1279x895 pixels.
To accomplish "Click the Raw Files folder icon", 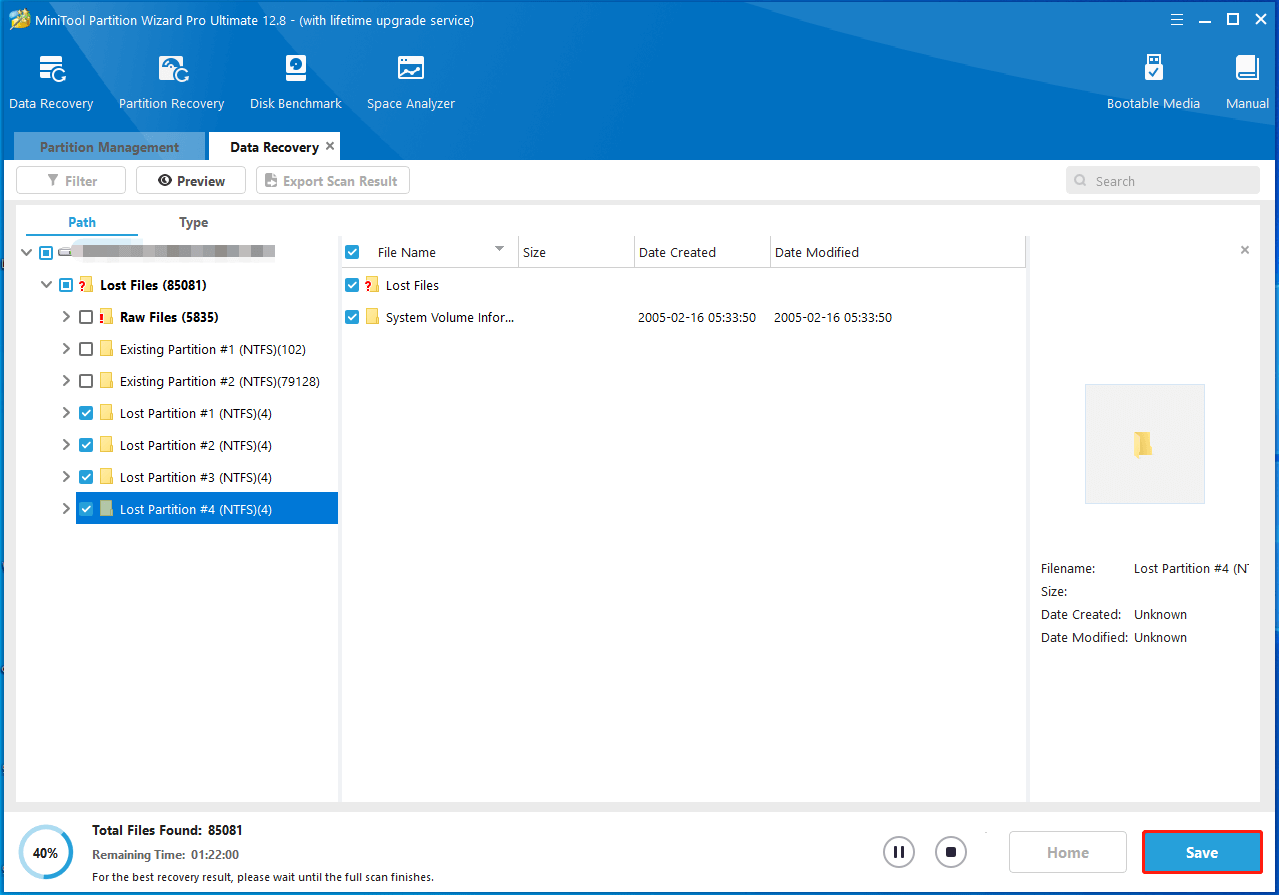I will pos(106,317).
